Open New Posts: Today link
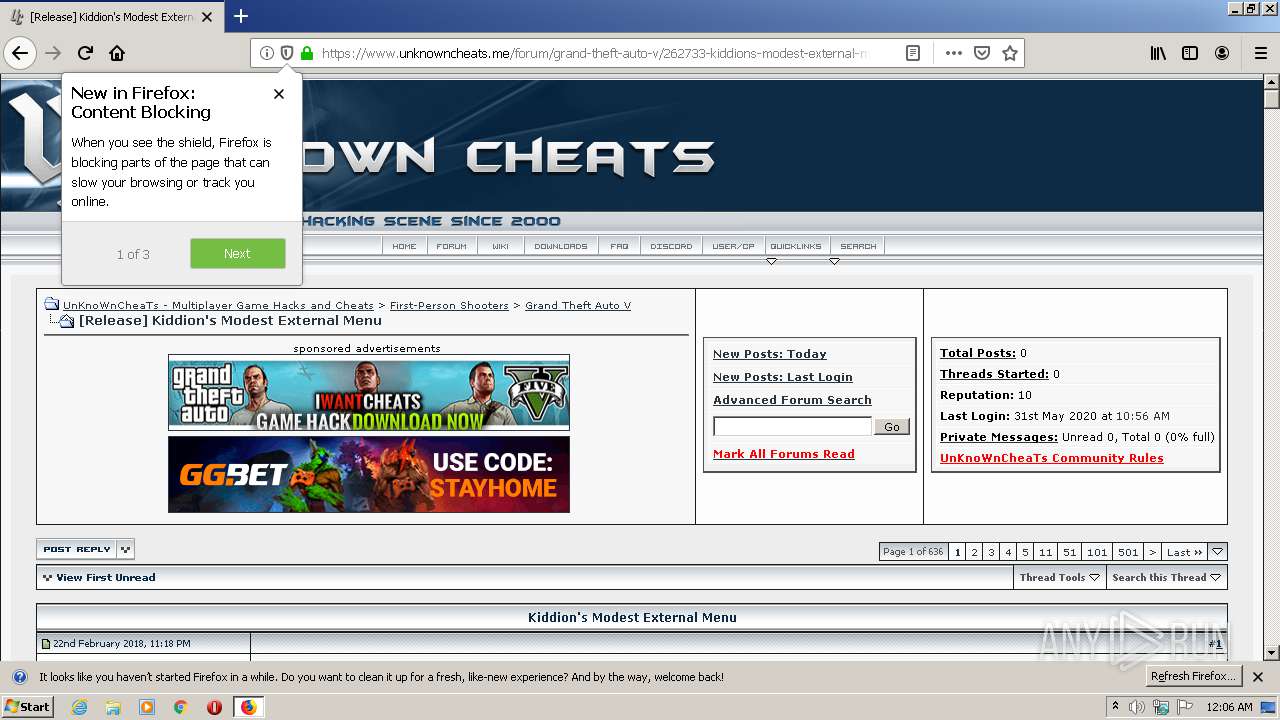1280x720 pixels. click(x=770, y=354)
